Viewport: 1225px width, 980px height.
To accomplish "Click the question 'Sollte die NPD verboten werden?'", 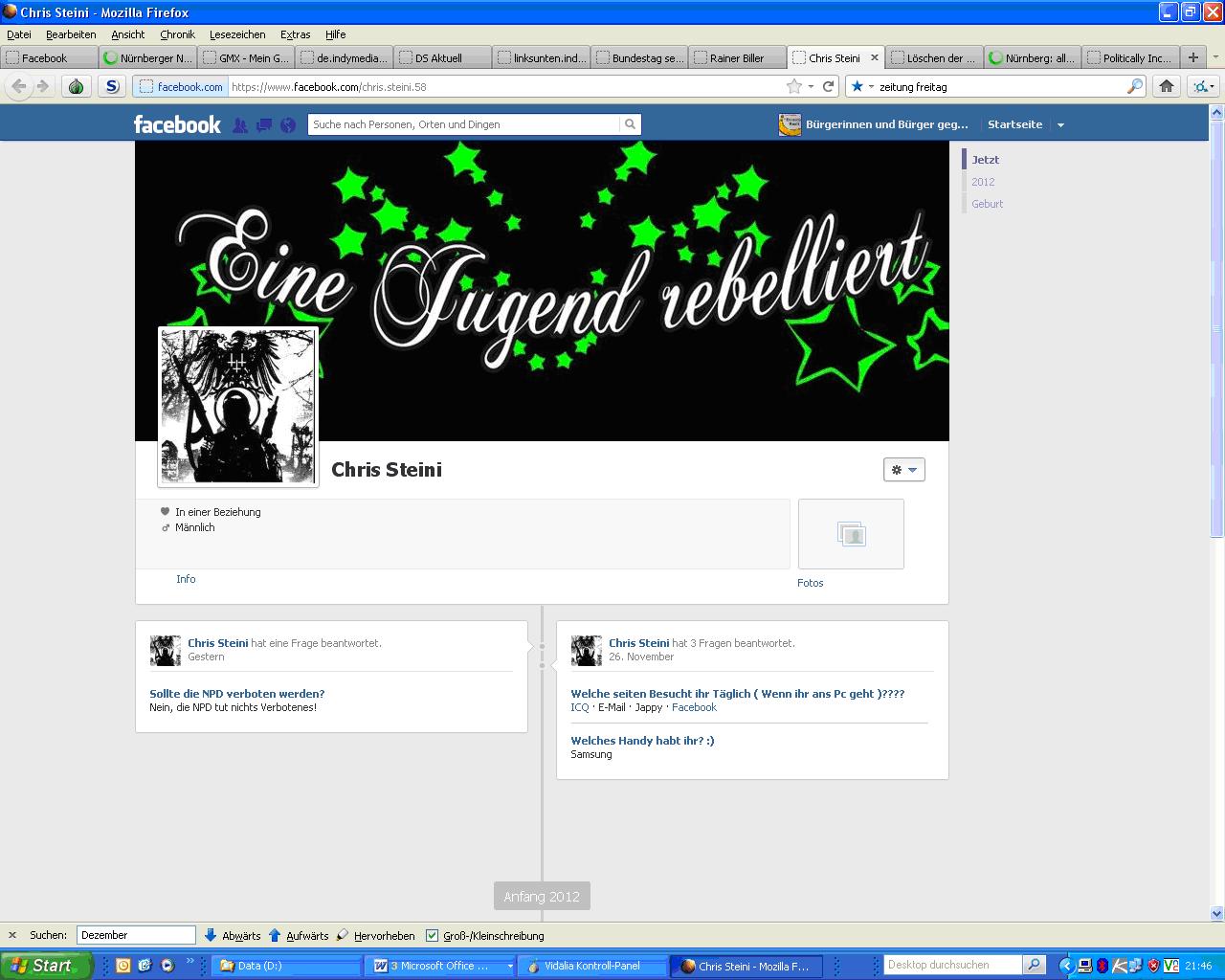I will (x=236, y=694).
